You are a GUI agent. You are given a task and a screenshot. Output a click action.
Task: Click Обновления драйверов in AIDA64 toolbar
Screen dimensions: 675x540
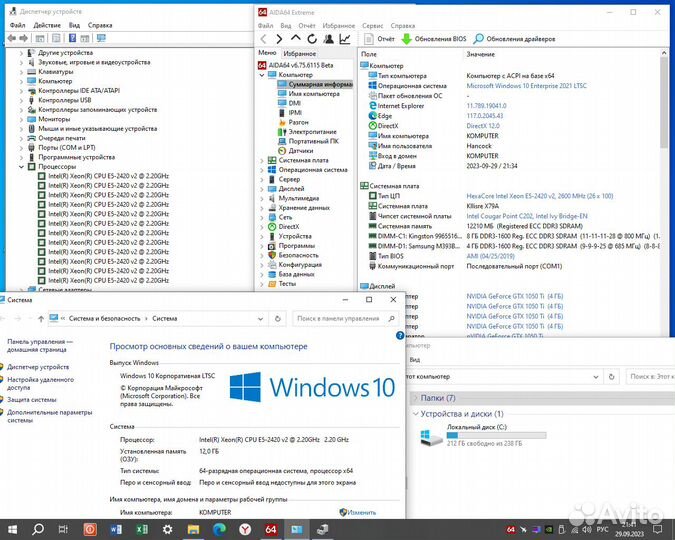[514, 39]
